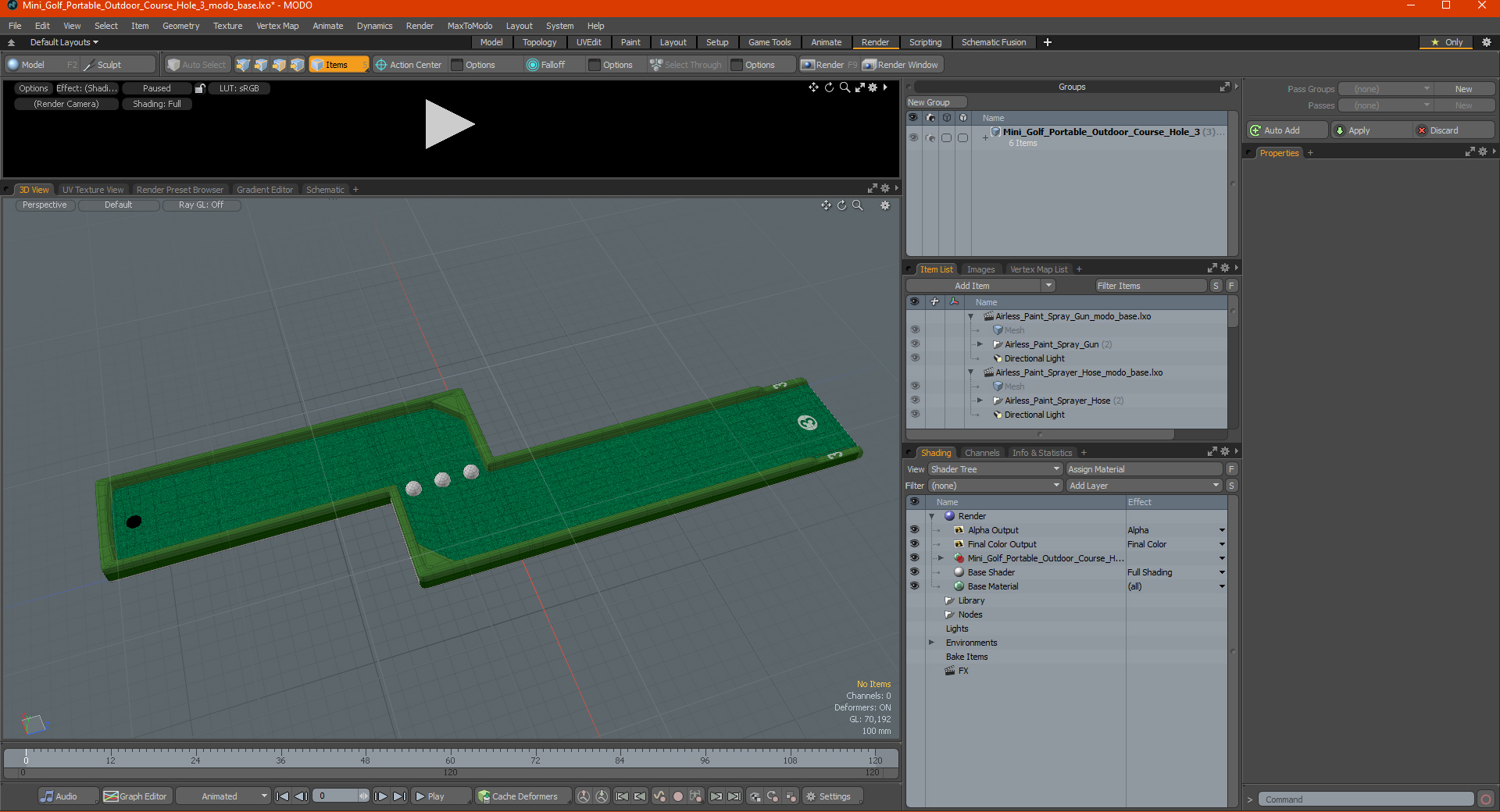Expand Airless_Paint_Spray_Gun tree item
This screenshot has height=812, width=1500.
click(x=980, y=344)
